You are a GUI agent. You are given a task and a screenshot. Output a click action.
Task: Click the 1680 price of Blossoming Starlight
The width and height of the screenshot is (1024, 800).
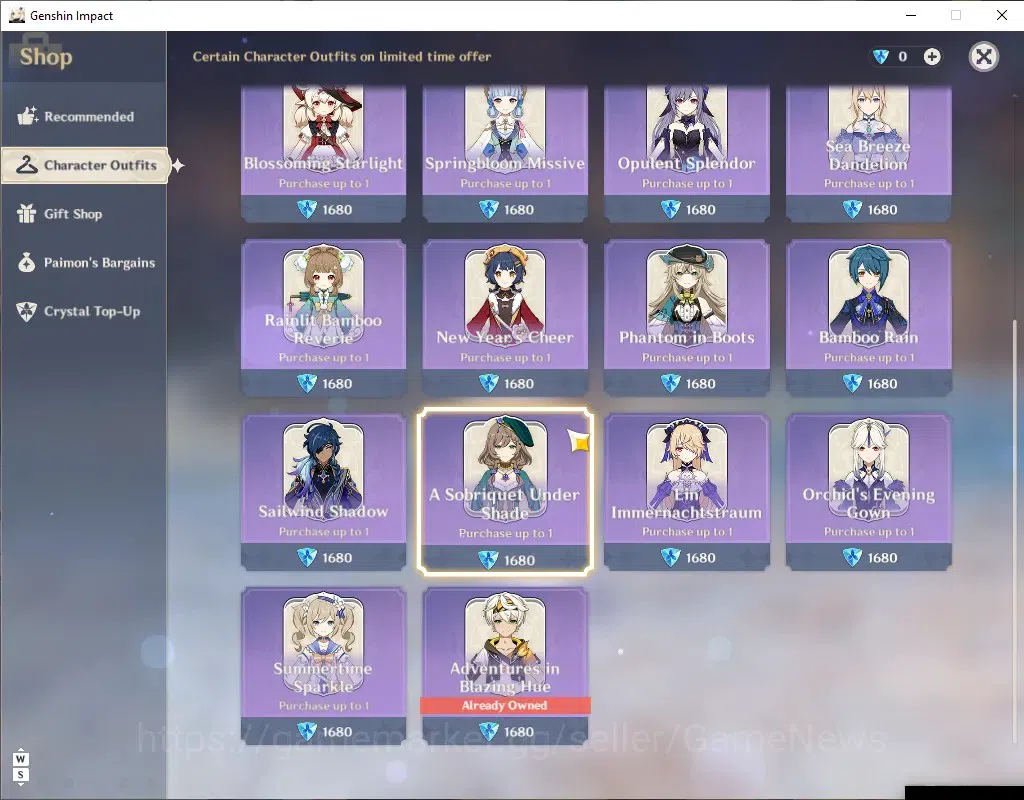pyautogui.click(x=337, y=210)
